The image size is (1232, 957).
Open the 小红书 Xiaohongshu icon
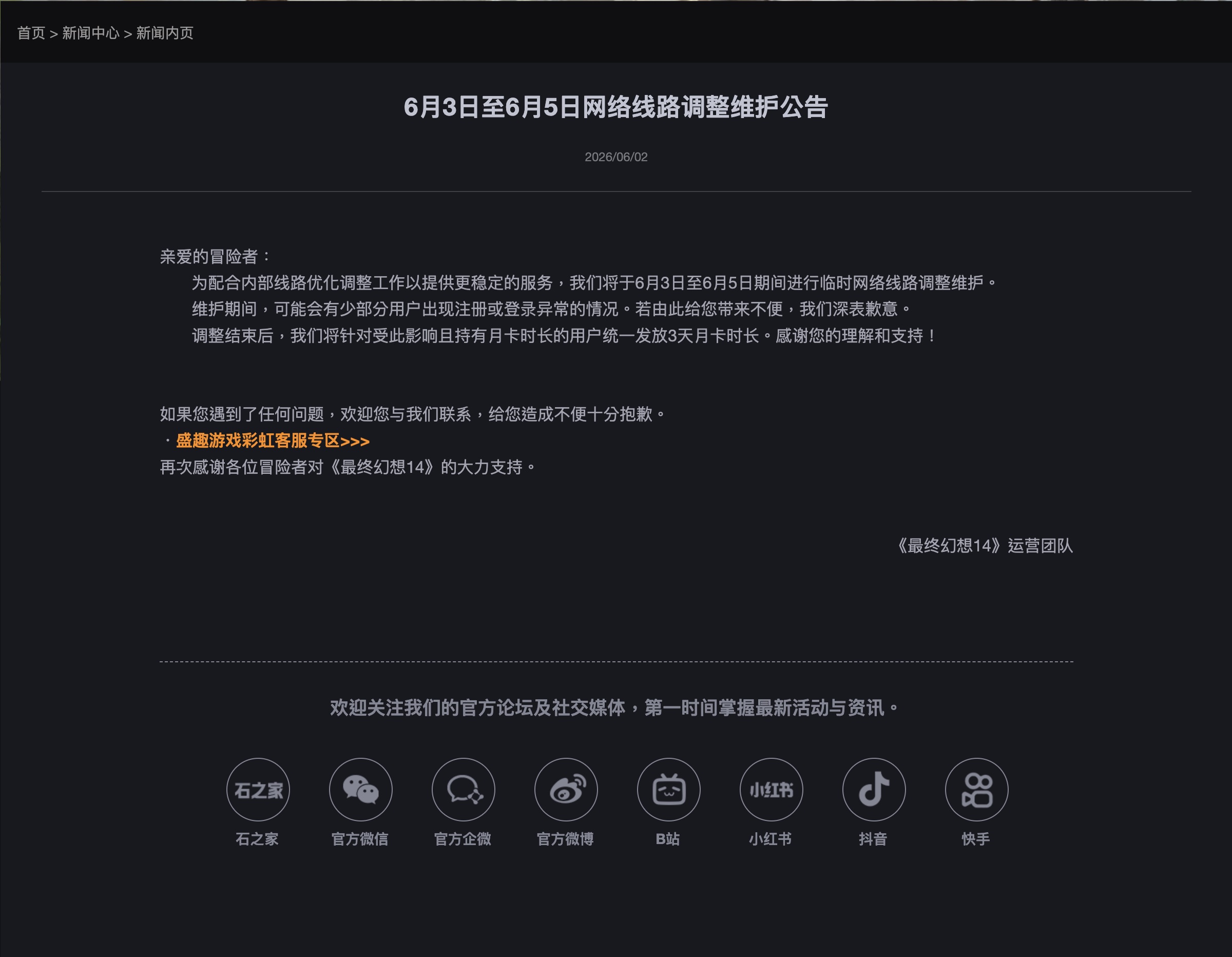pos(771,790)
